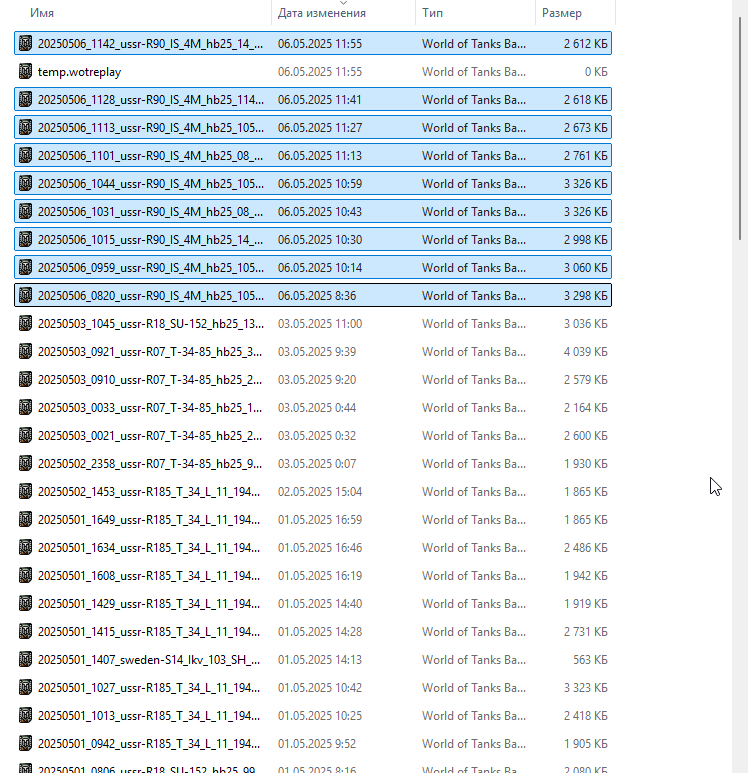Select the 563 КБ sweden replay file
This screenshot has height=773, width=748.
313,660
